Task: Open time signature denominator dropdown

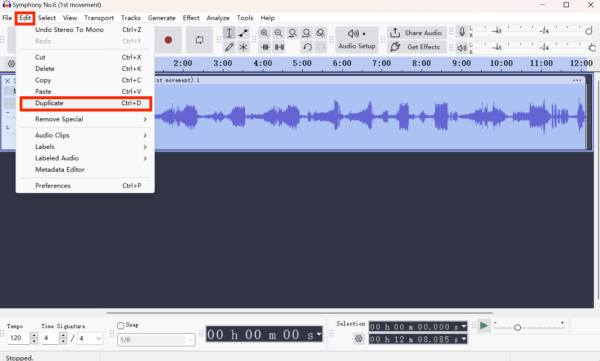Action: click(90, 338)
